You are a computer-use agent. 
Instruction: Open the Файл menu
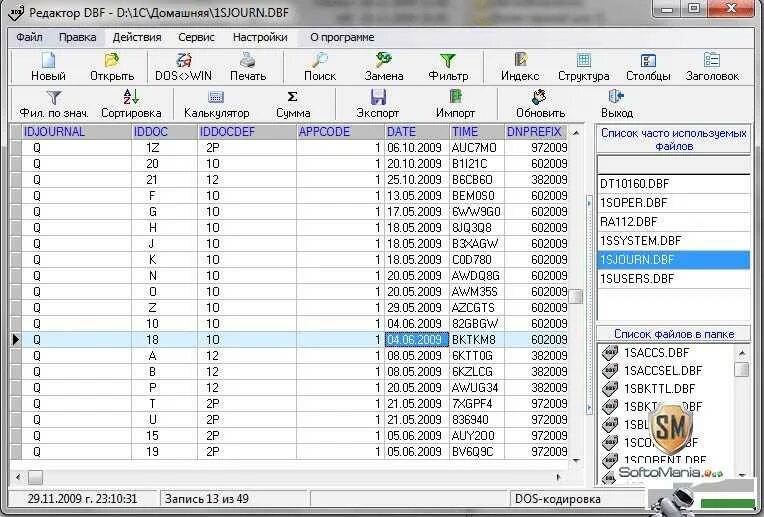[x=29, y=37]
